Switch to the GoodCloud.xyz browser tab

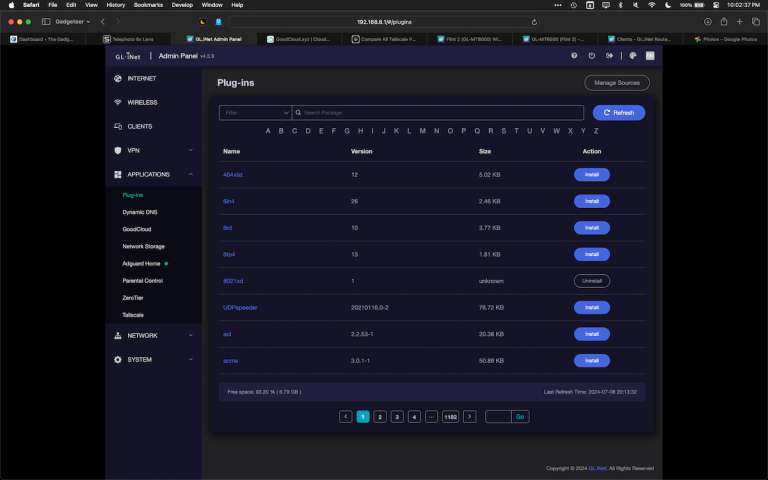[x=300, y=39]
